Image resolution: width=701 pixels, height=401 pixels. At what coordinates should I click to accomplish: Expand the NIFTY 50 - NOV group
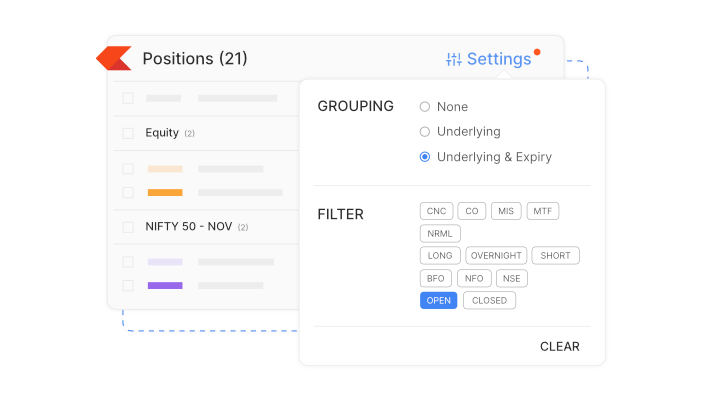pyautogui.click(x=190, y=227)
